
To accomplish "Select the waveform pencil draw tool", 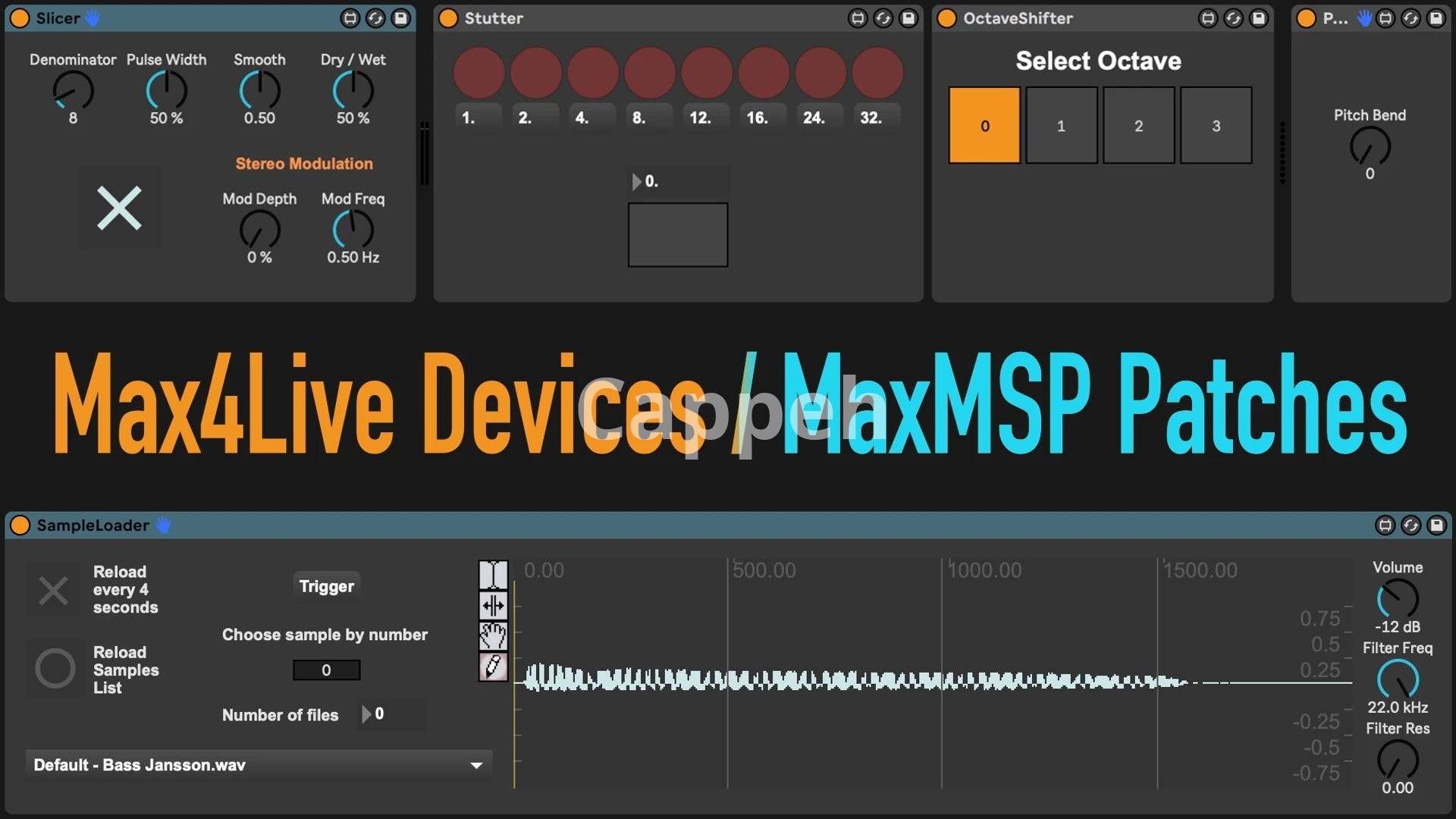I will [493, 667].
